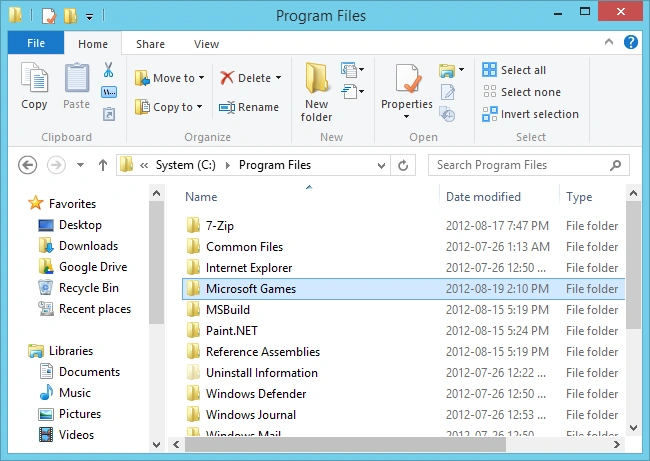This screenshot has width=650, height=461.
Task: Click quick access Properties icon in title bar
Action: point(49,16)
